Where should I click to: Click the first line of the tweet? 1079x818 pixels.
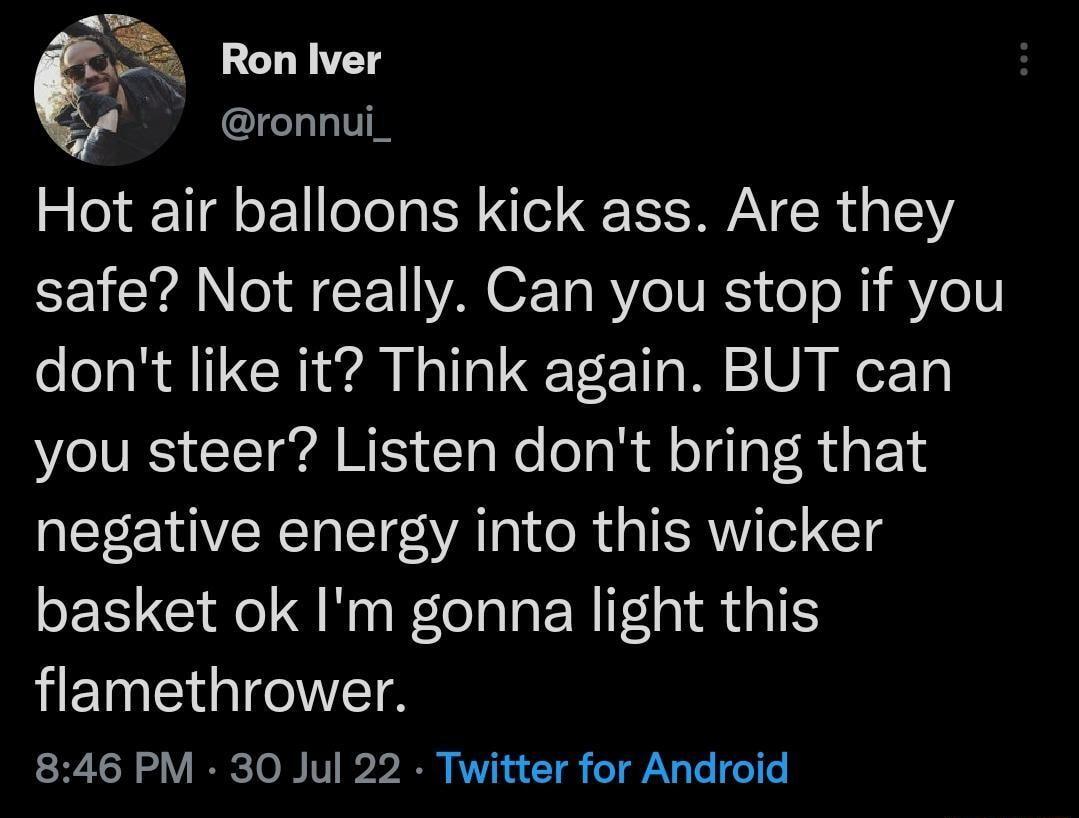[x=495, y=210]
